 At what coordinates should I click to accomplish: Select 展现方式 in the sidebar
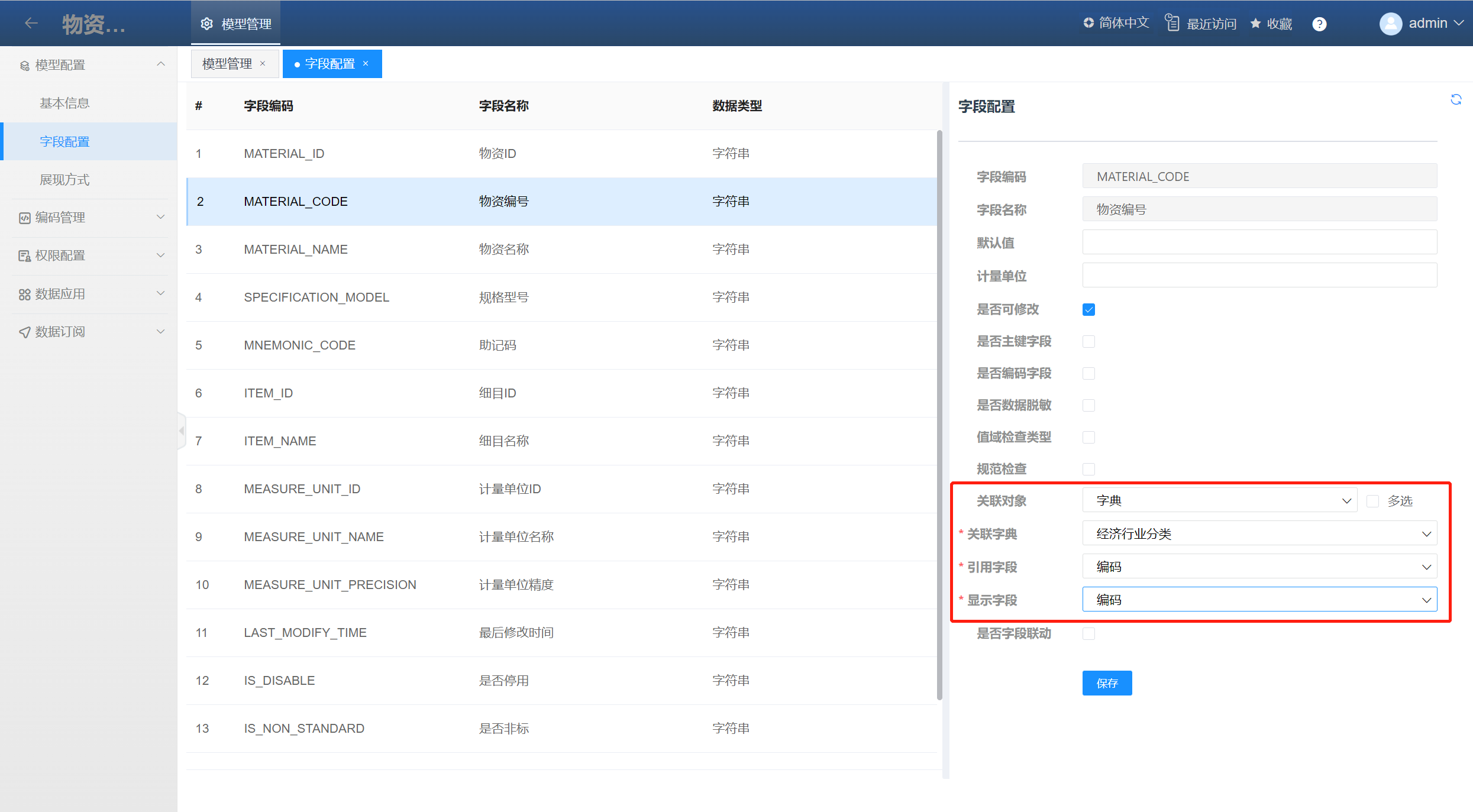(x=64, y=180)
